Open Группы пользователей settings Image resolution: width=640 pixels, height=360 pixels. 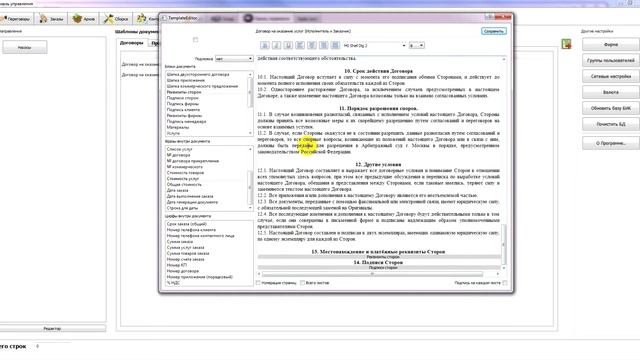click(x=611, y=60)
